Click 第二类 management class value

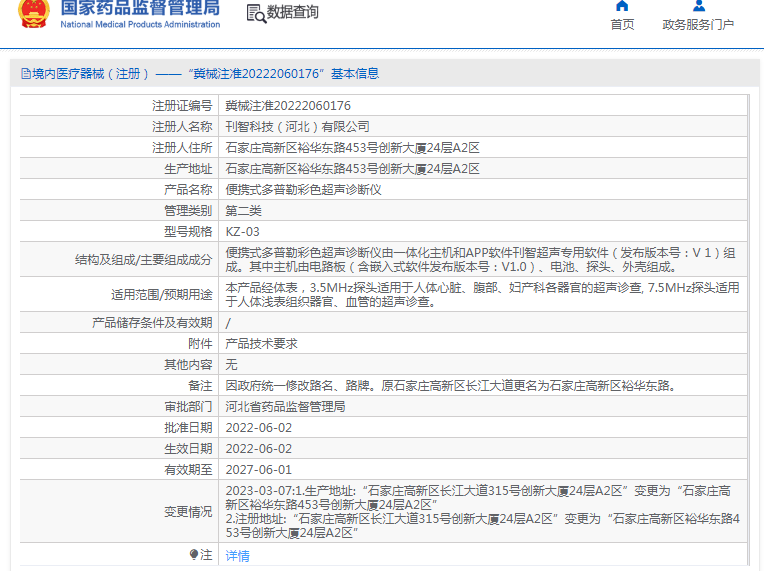pos(243,210)
